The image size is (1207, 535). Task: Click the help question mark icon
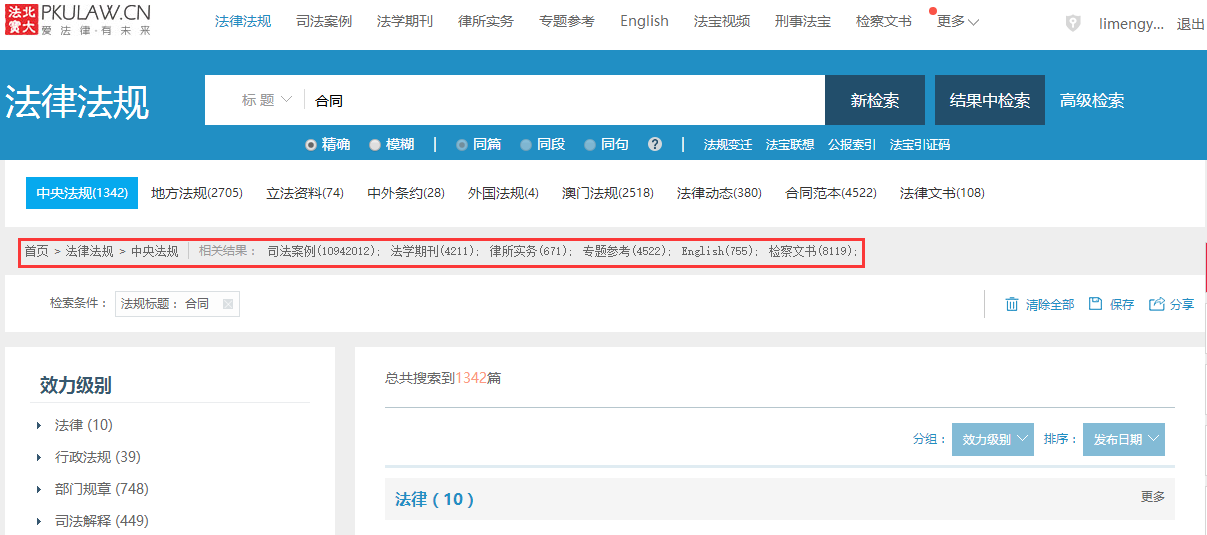(655, 144)
